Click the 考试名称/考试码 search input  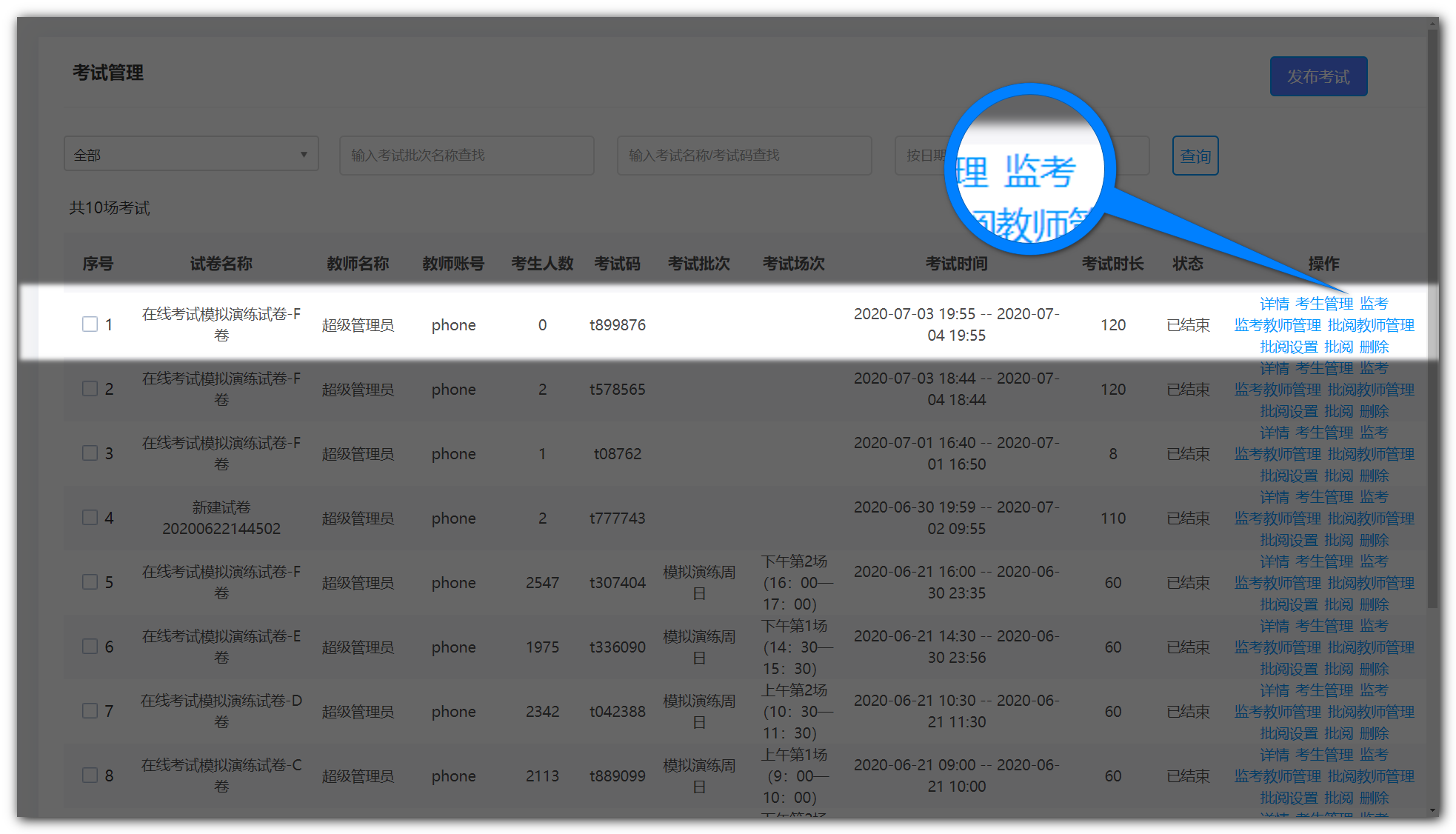click(x=744, y=155)
